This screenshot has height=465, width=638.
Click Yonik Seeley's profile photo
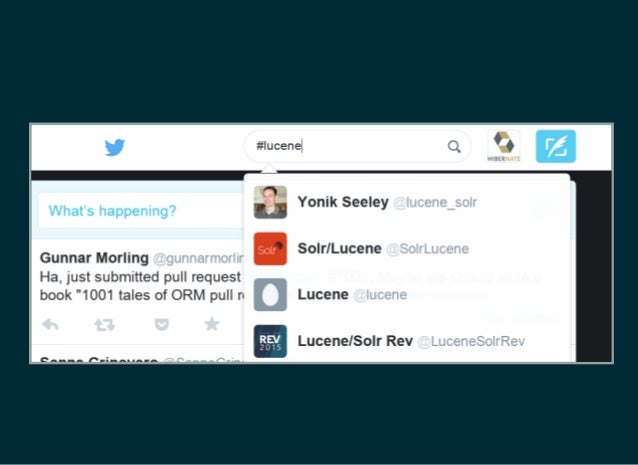coord(270,202)
